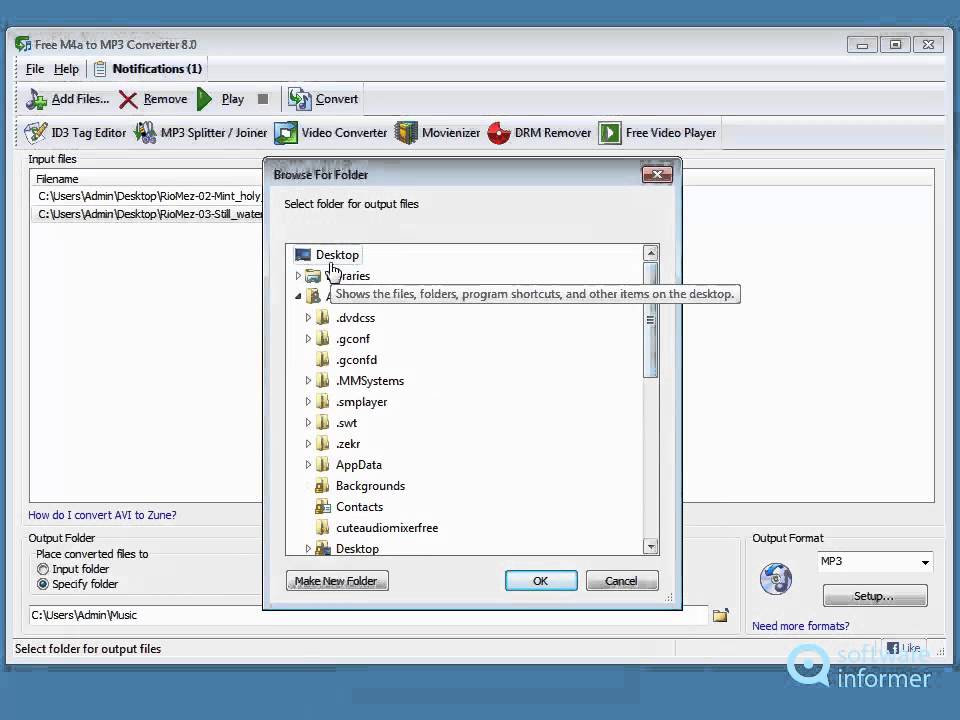The image size is (960, 720).
Task: Click the gray Stop square button
Action: click(x=263, y=99)
